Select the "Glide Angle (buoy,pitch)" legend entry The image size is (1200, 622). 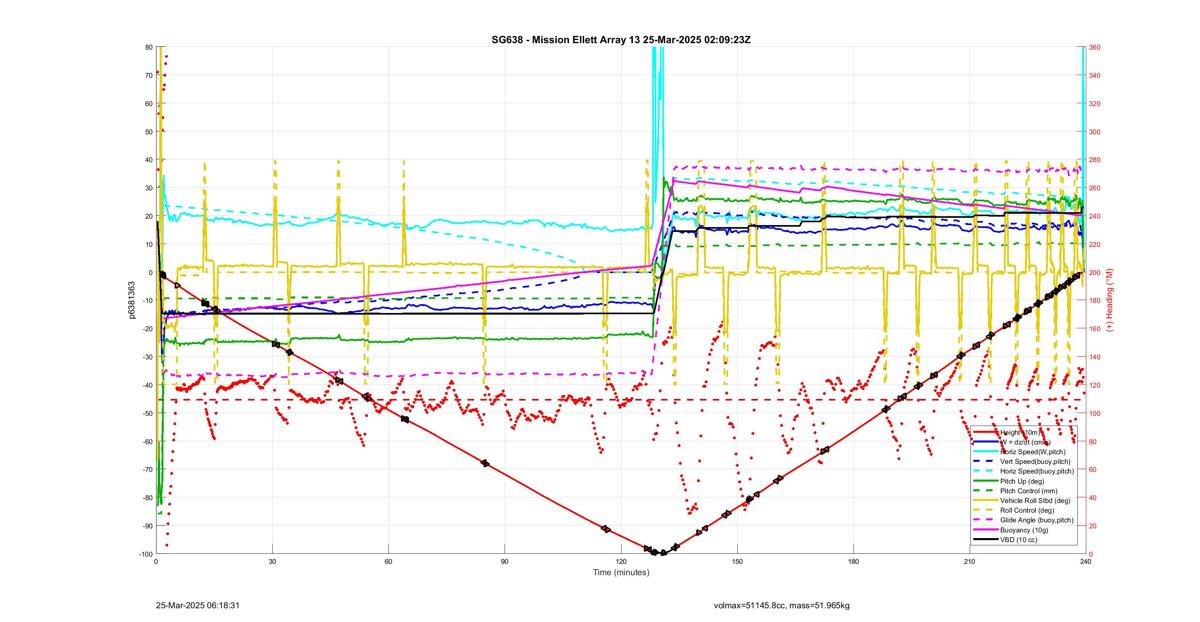pos(1023,520)
